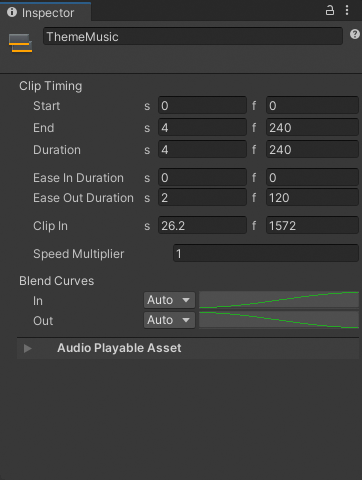This screenshot has height=480, width=362.
Task: Click the Ease In Duration seconds field
Action: click(x=202, y=178)
